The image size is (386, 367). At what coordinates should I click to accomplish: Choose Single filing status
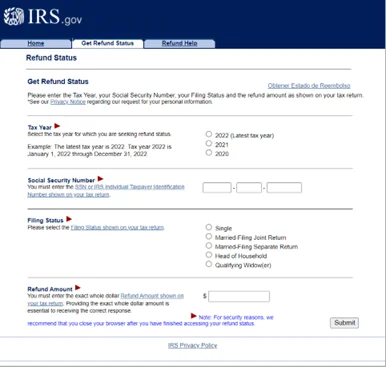[x=209, y=227]
